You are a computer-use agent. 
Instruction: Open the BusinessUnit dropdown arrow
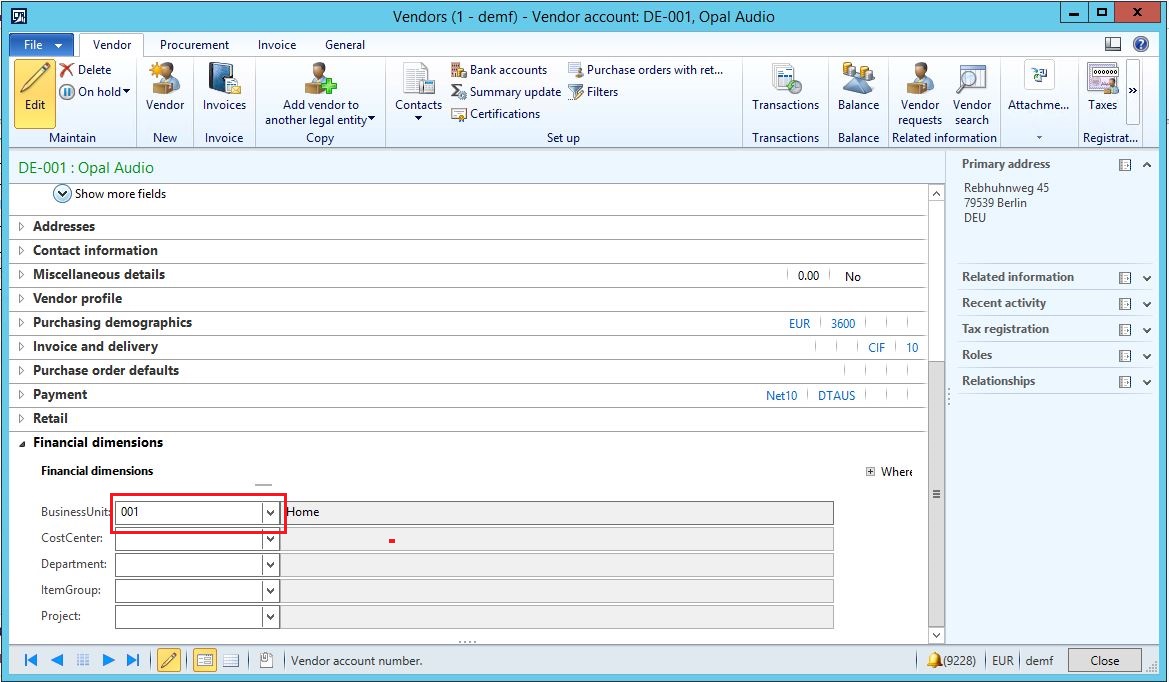[x=269, y=512]
